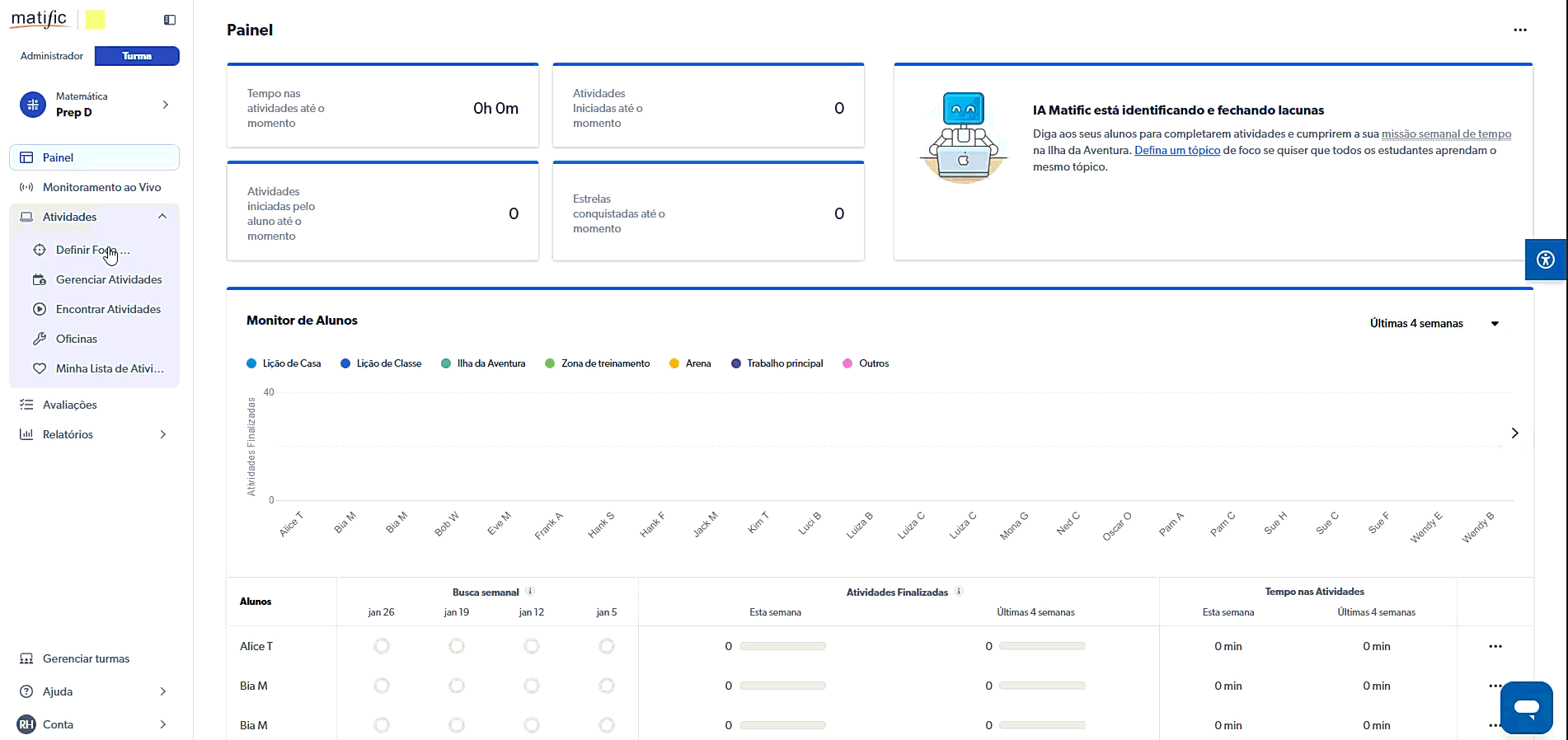Open Monitoramento ao Vivo page

101,187
